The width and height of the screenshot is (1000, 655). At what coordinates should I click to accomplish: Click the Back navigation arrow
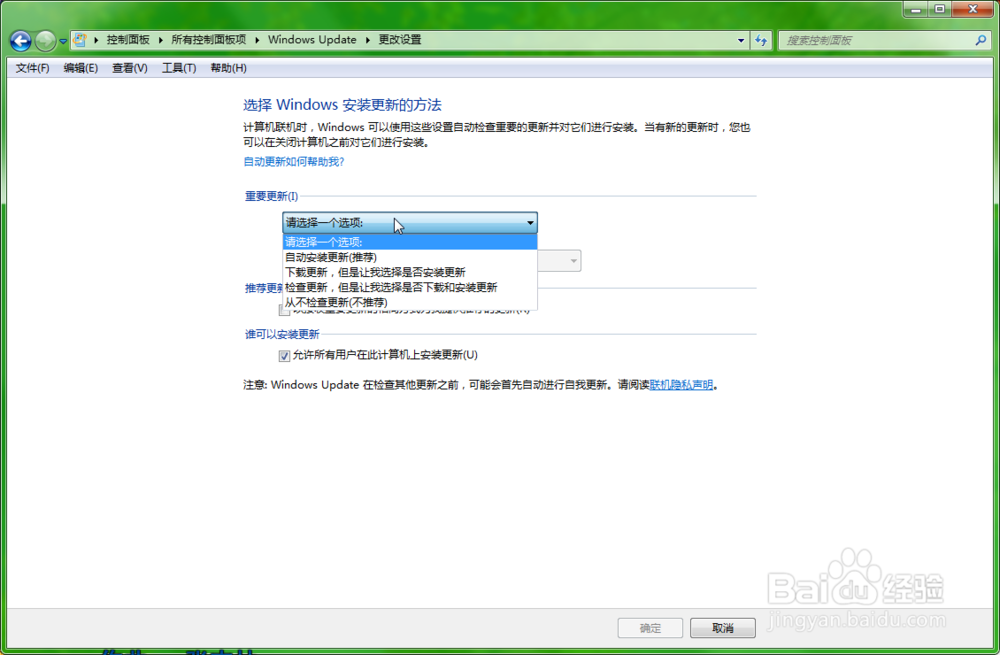(x=19, y=40)
